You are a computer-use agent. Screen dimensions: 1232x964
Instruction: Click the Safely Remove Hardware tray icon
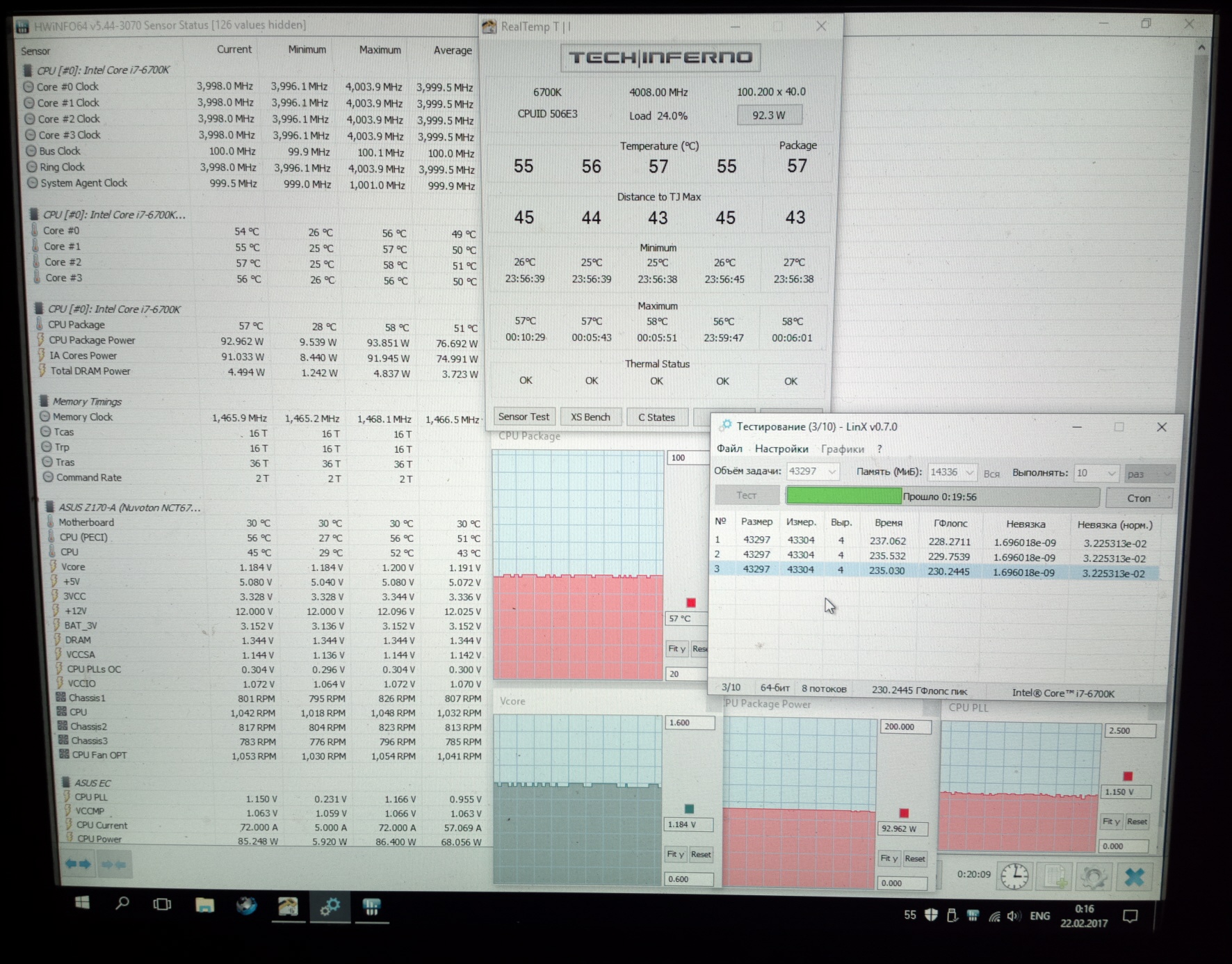pyautogui.click(x=952, y=915)
